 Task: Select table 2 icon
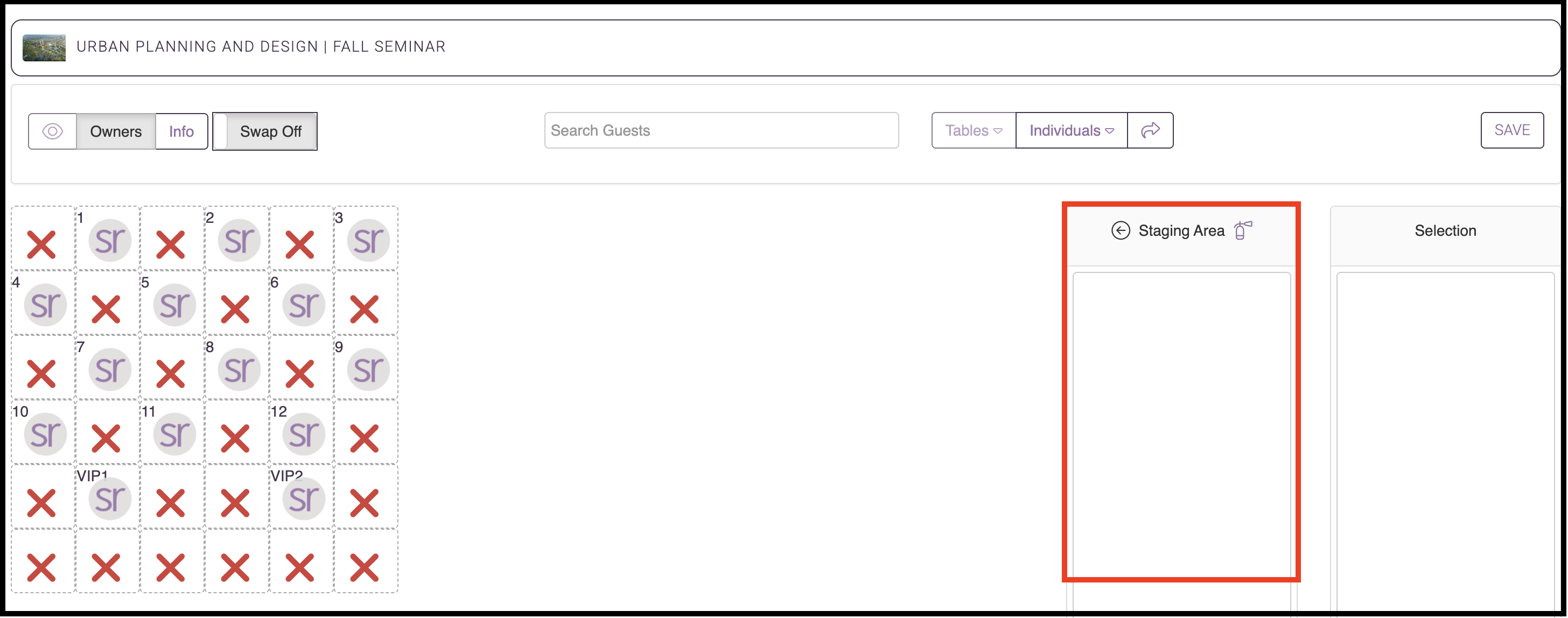(x=239, y=240)
